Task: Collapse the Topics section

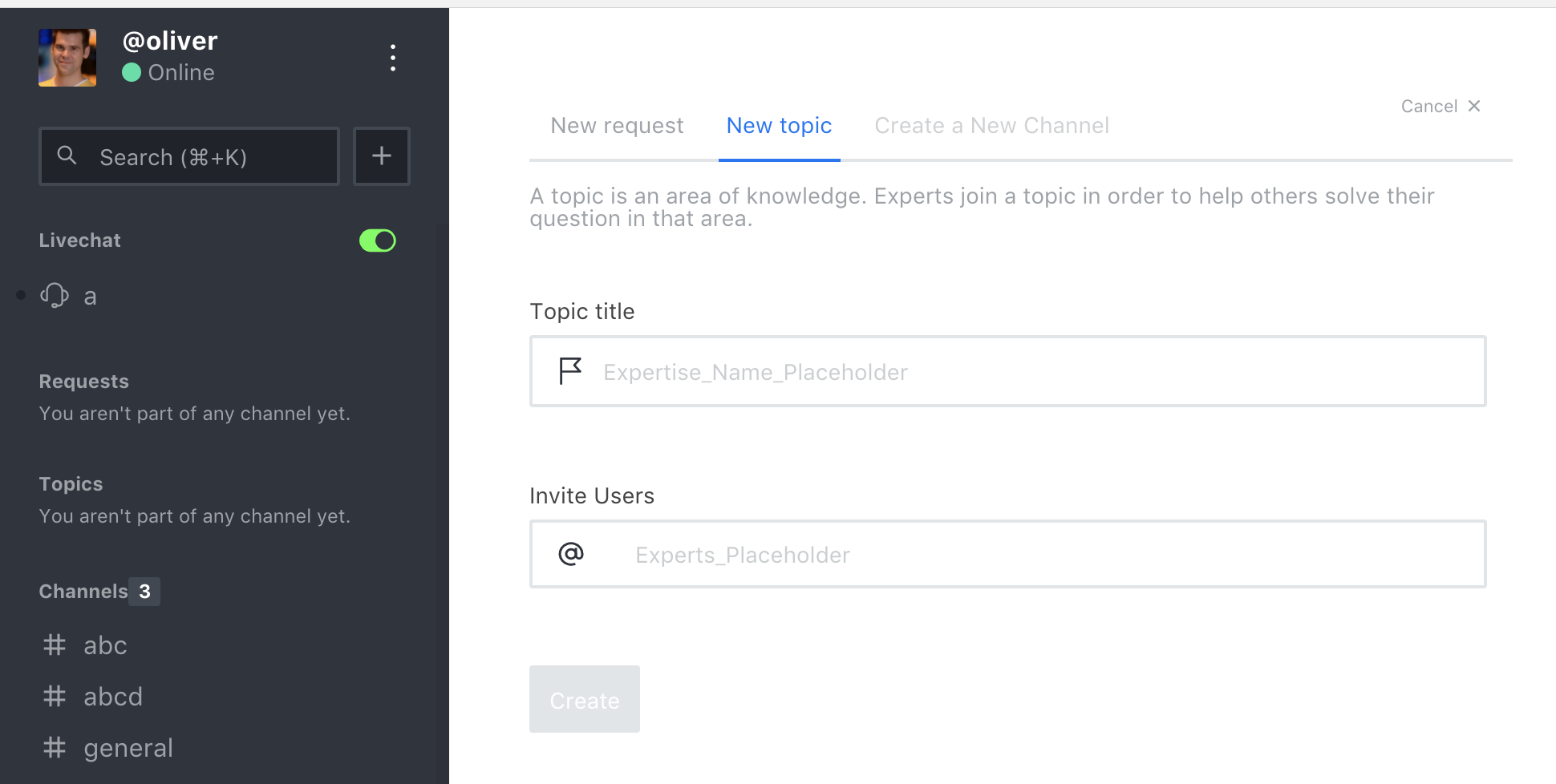Action: (x=71, y=483)
